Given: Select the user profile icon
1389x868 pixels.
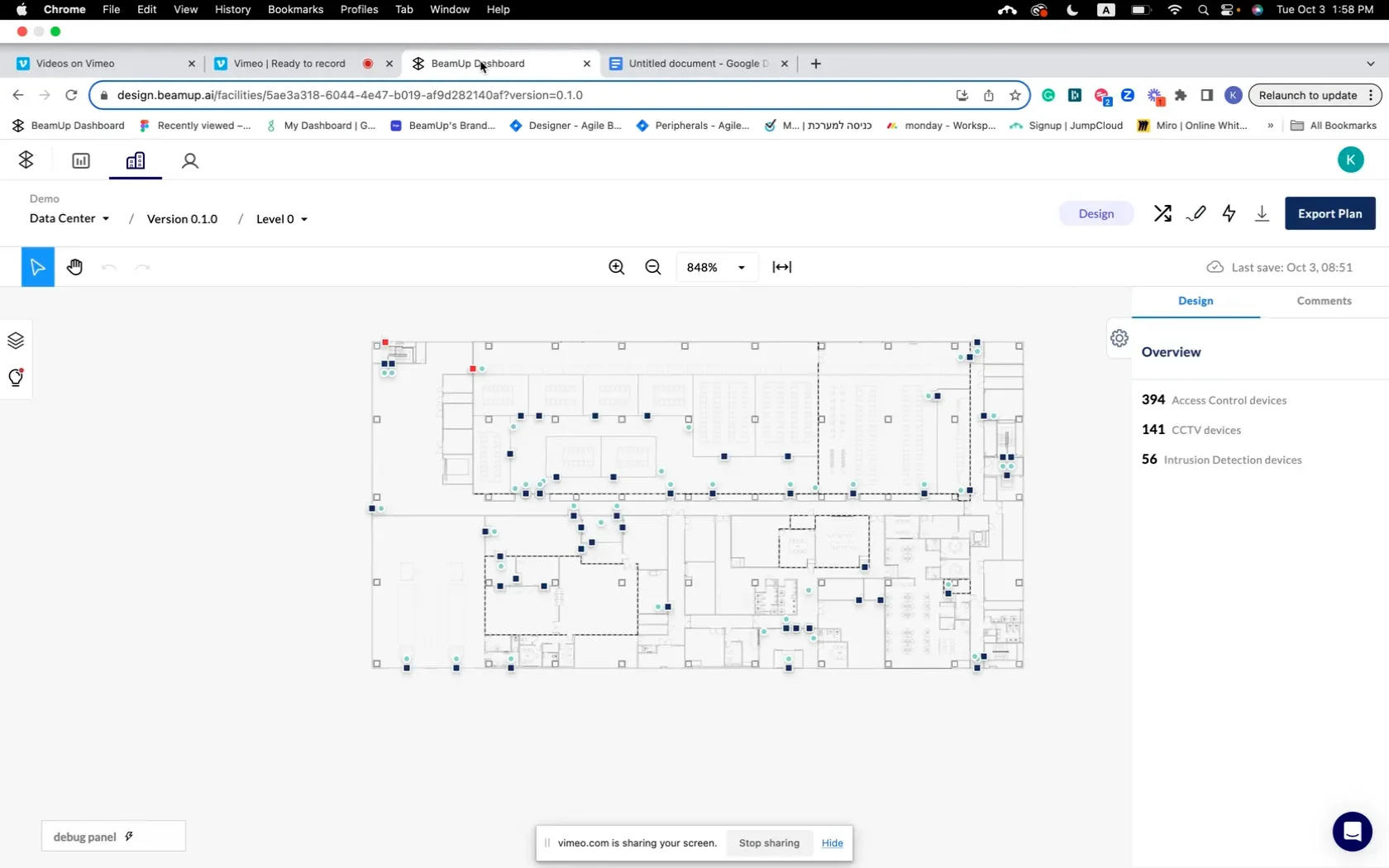Looking at the screenshot, I should pos(190,160).
